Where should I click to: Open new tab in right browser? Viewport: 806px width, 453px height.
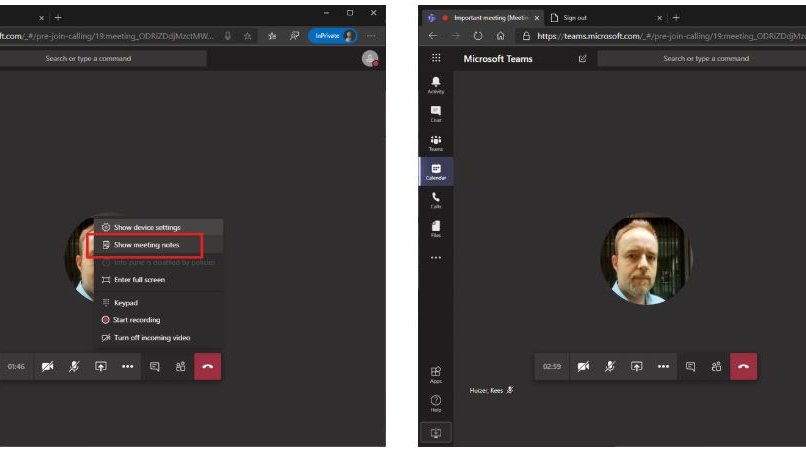pos(676,17)
